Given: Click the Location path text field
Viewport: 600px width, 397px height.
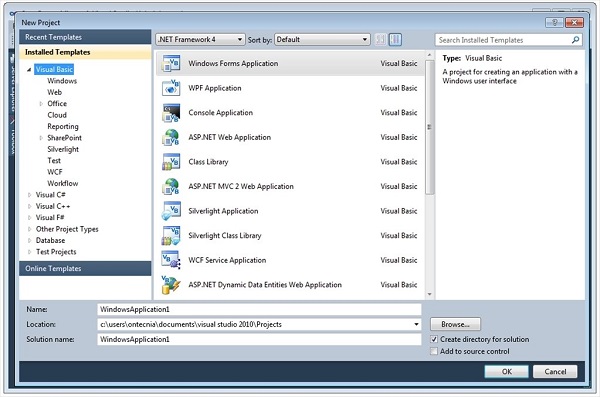Looking at the screenshot, I should coord(254,324).
